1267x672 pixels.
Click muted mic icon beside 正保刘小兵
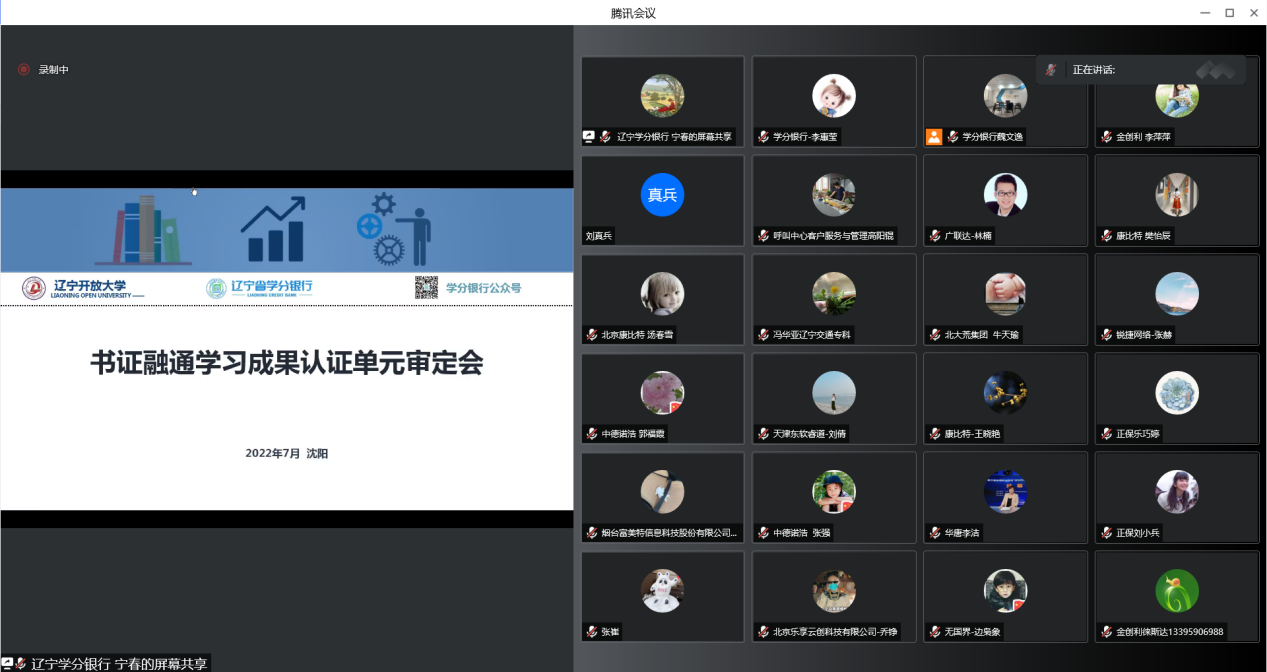click(x=1107, y=533)
